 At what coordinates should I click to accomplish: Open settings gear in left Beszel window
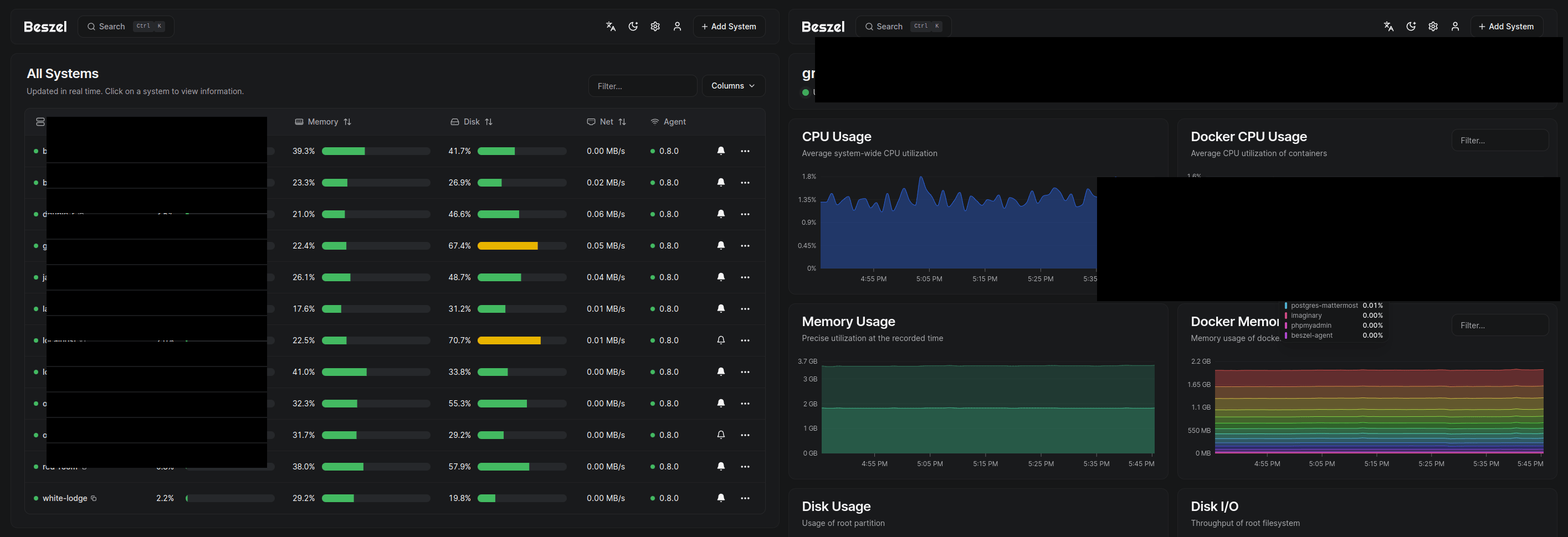tap(655, 26)
